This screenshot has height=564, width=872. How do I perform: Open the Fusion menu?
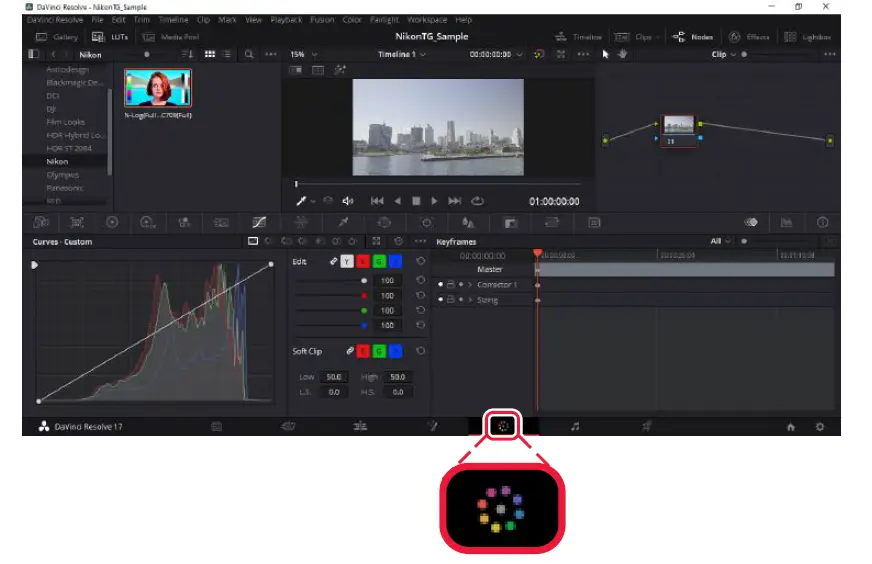pyautogui.click(x=323, y=19)
